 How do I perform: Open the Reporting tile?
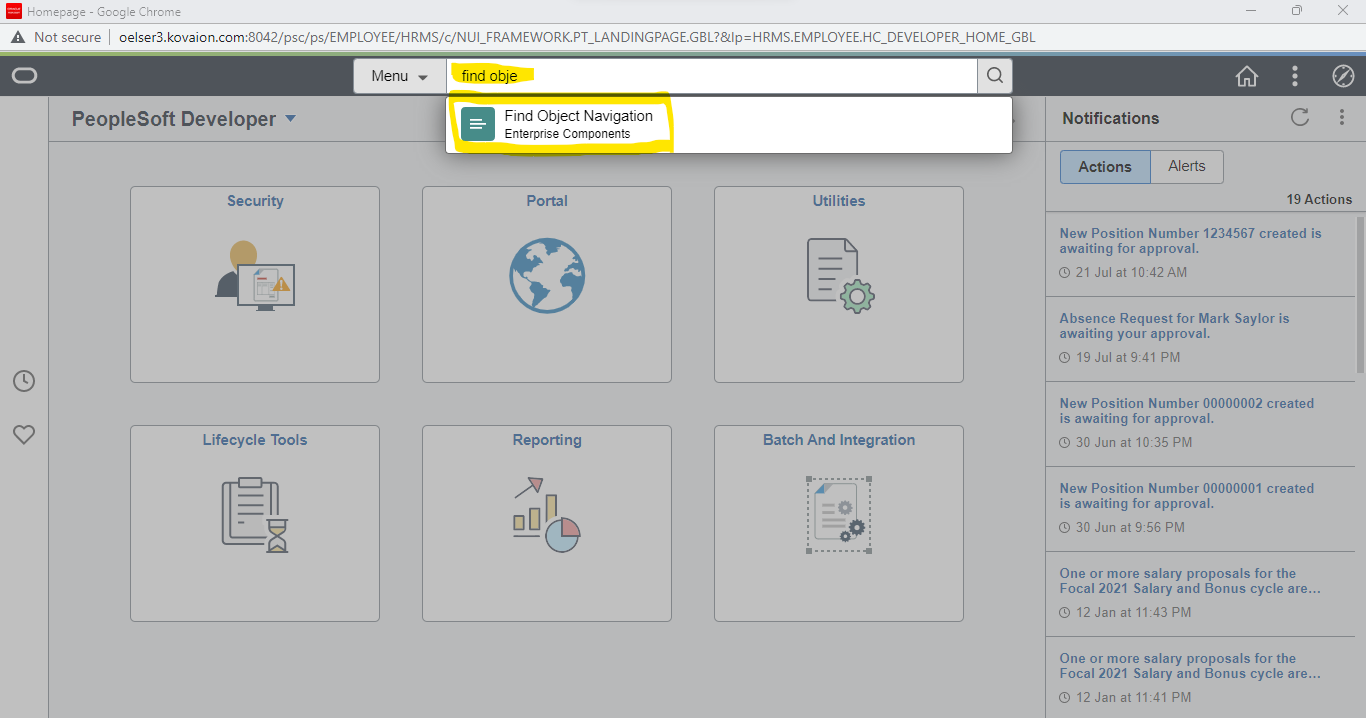[x=546, y=523]
